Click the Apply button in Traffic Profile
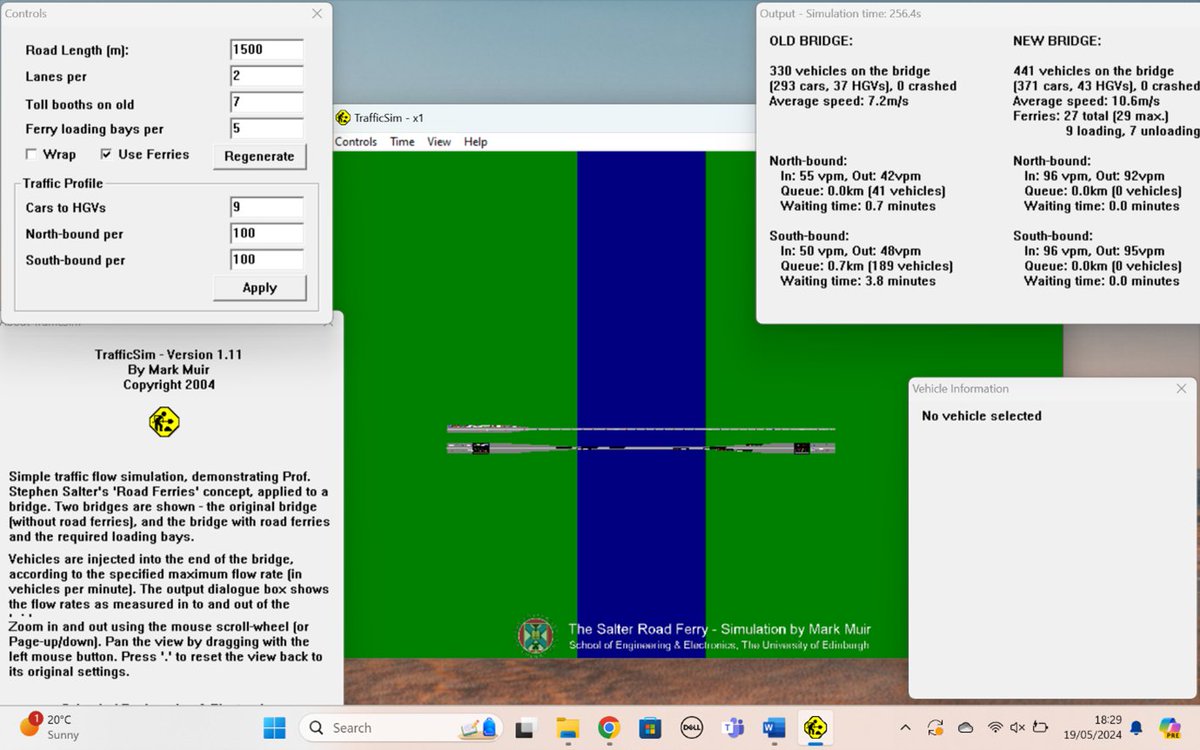The width and height of the screenshot is (1200, 750). pyautogui.click(x=259, y=287)
